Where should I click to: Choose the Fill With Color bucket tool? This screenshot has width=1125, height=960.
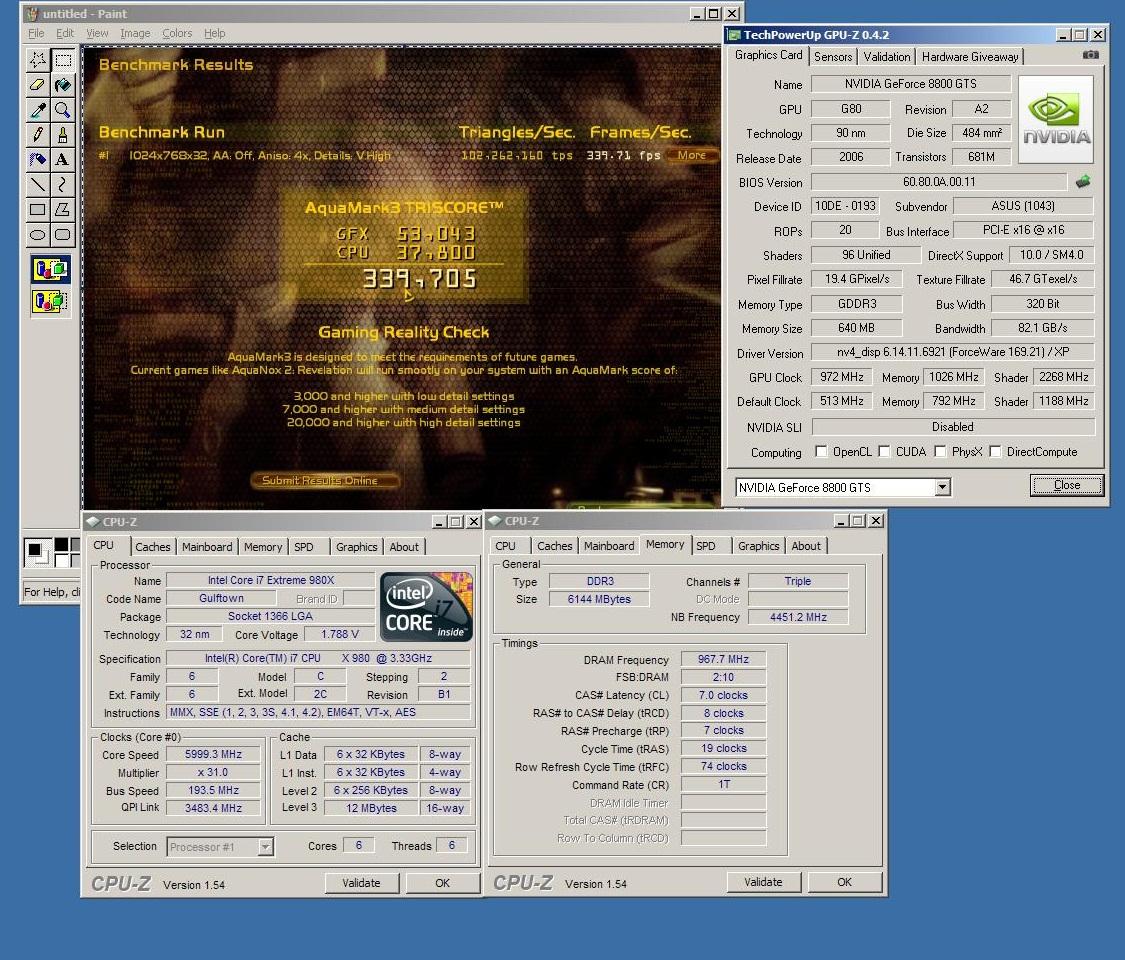click(63, 85)
